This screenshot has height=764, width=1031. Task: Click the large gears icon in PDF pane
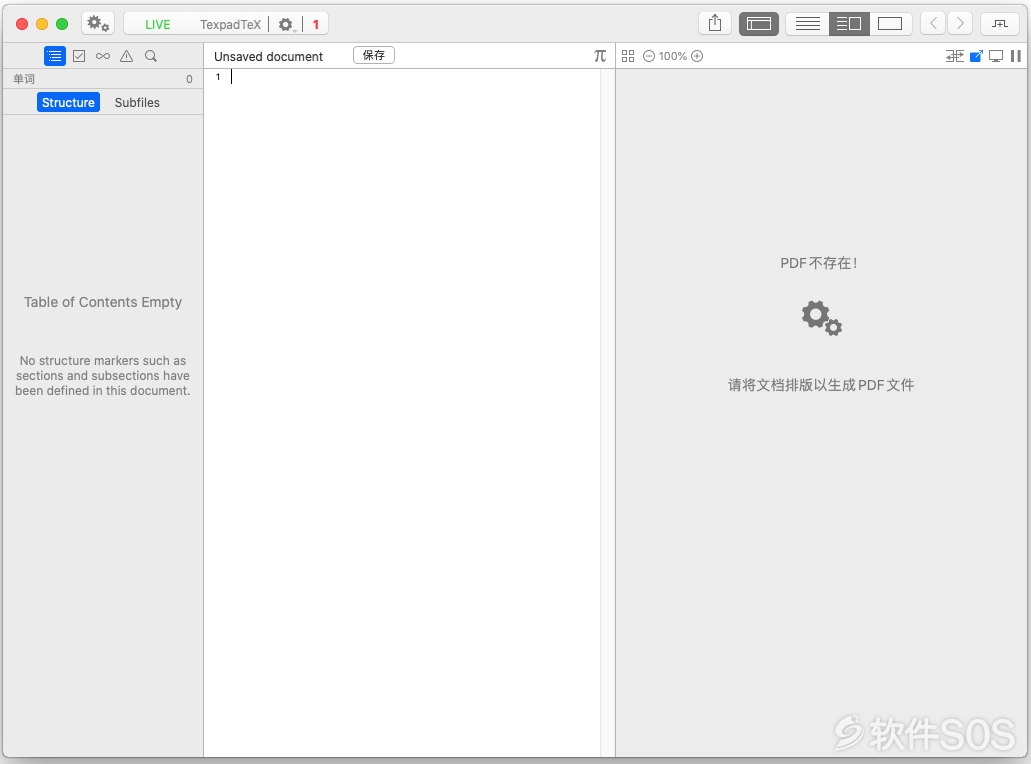coord(821,318)
